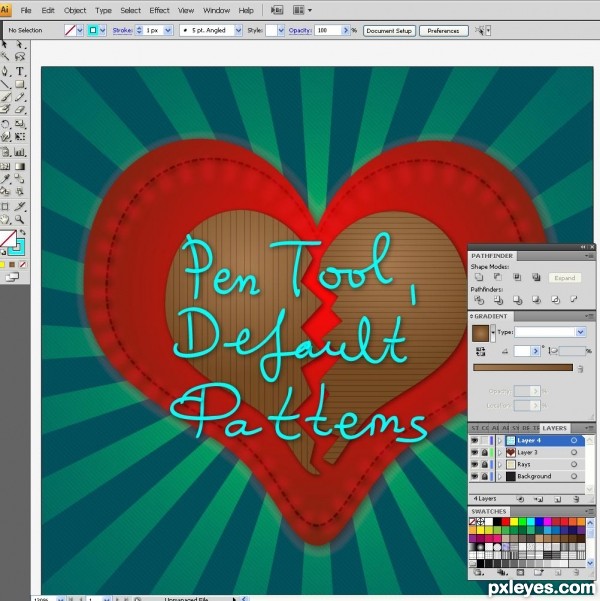Hide the Rays layer eye
The image size is (600, 601).
(x=475, y=465)
